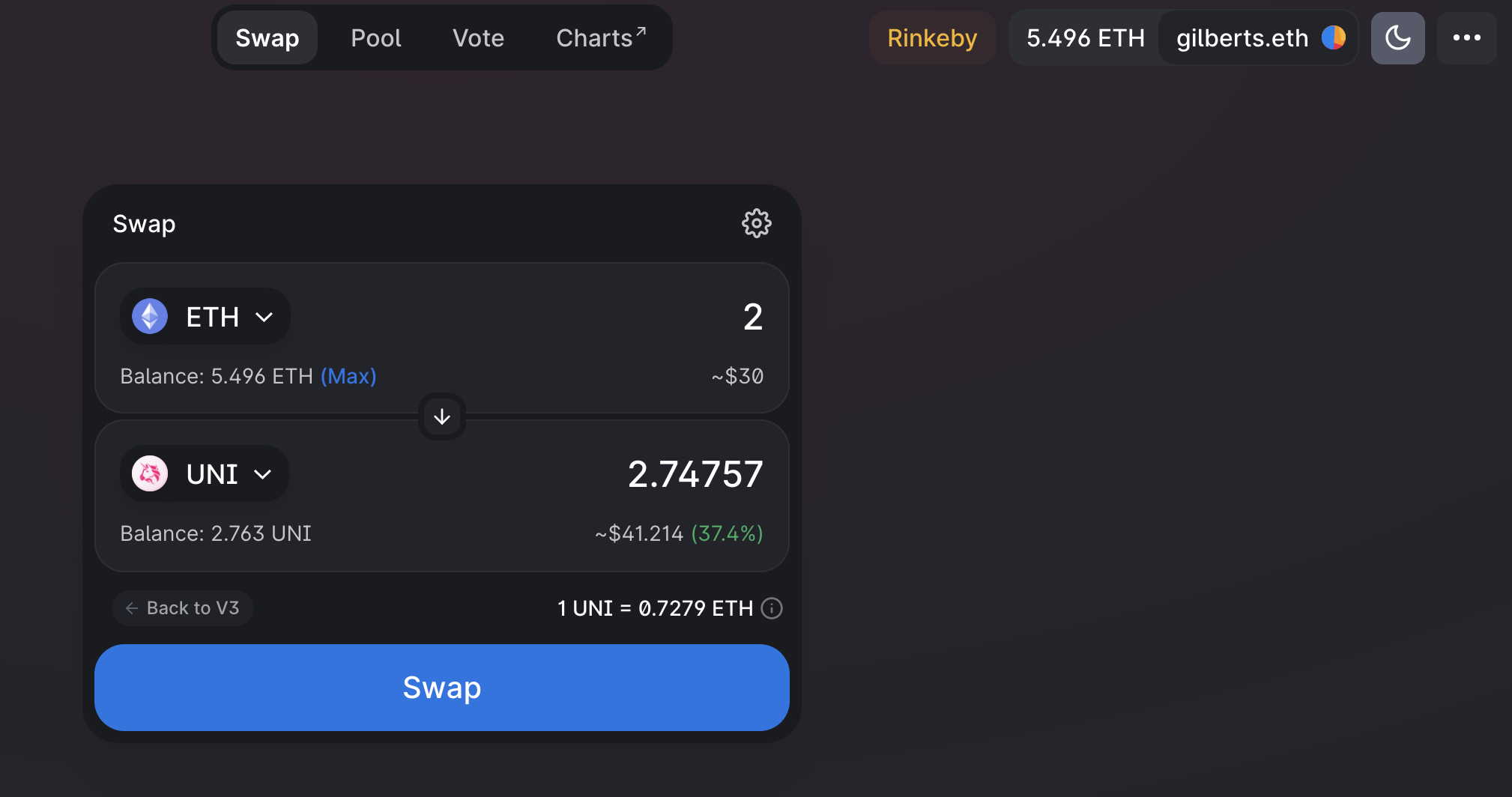
Task: Click the wallet avatar identicon
Action: click(x=1334, y=37)
